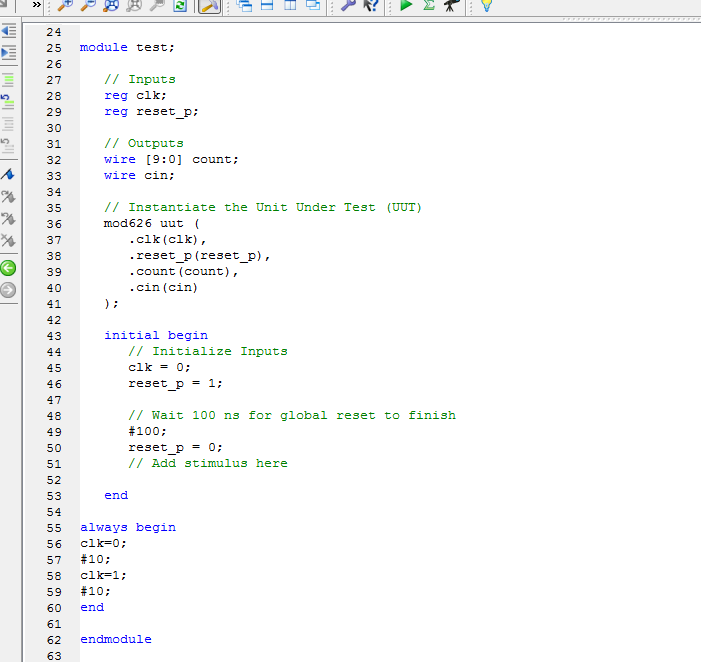Click the '// Add stimulus here' comment

click(208, 464)
